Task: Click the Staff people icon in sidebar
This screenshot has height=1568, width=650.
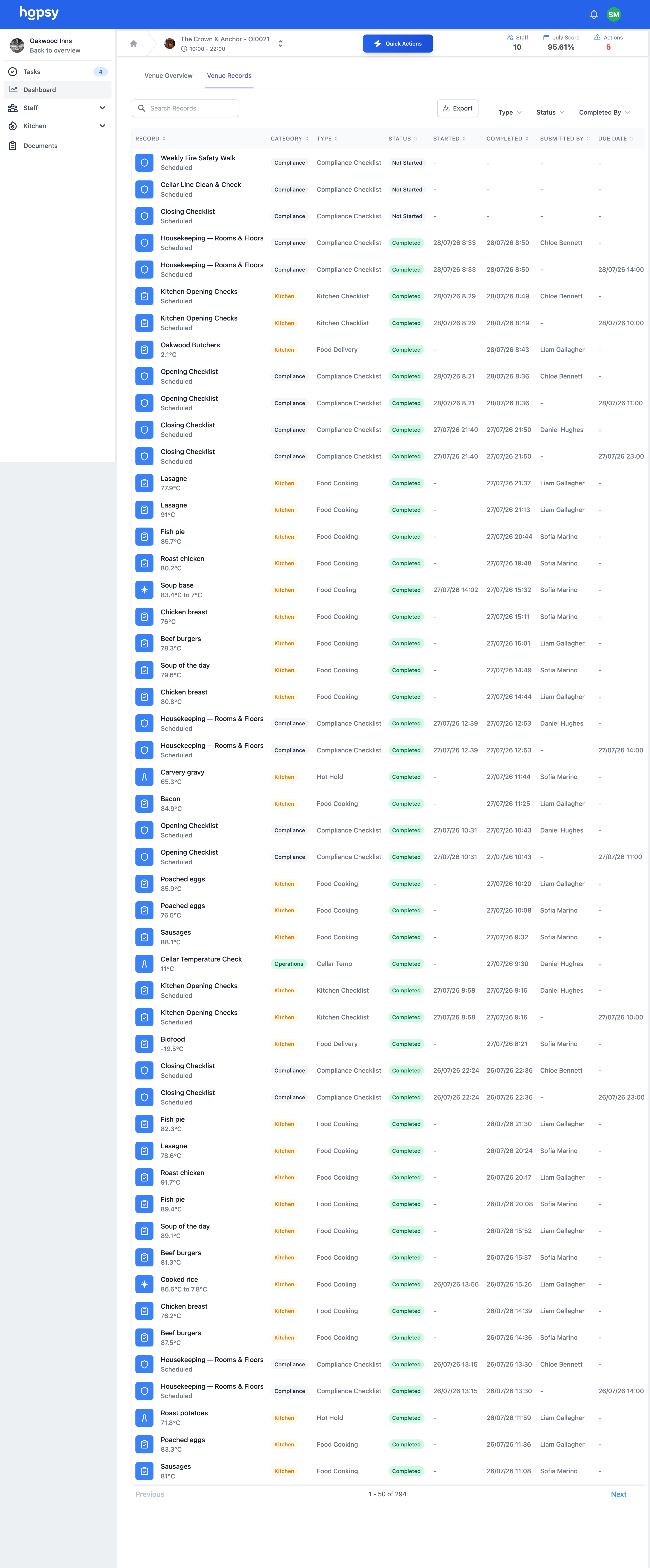Action: pos(13,108)
